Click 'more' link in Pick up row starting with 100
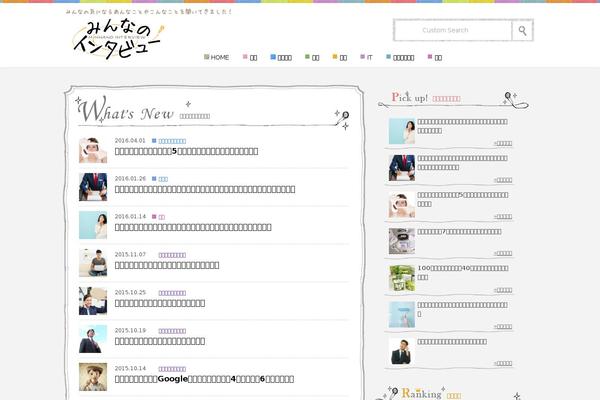 click(503, 290)
